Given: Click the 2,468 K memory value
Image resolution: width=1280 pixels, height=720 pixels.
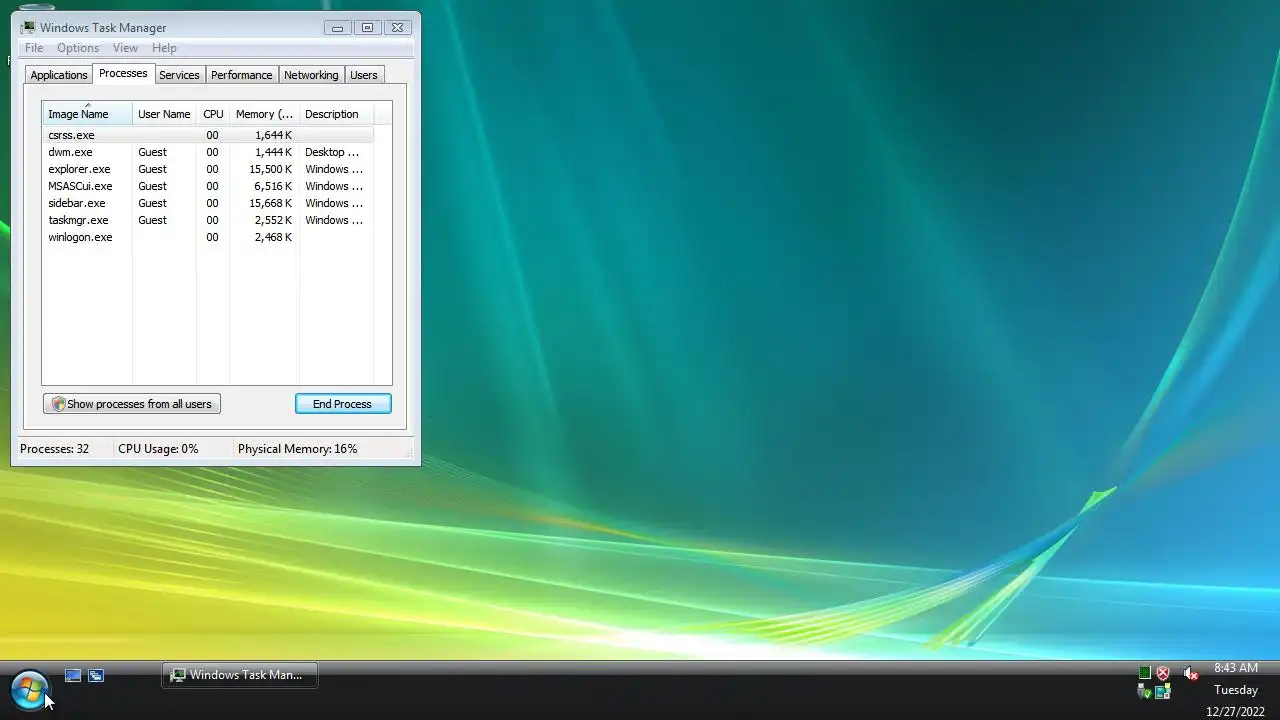Looking at the screenshot, I should (273, 237).
